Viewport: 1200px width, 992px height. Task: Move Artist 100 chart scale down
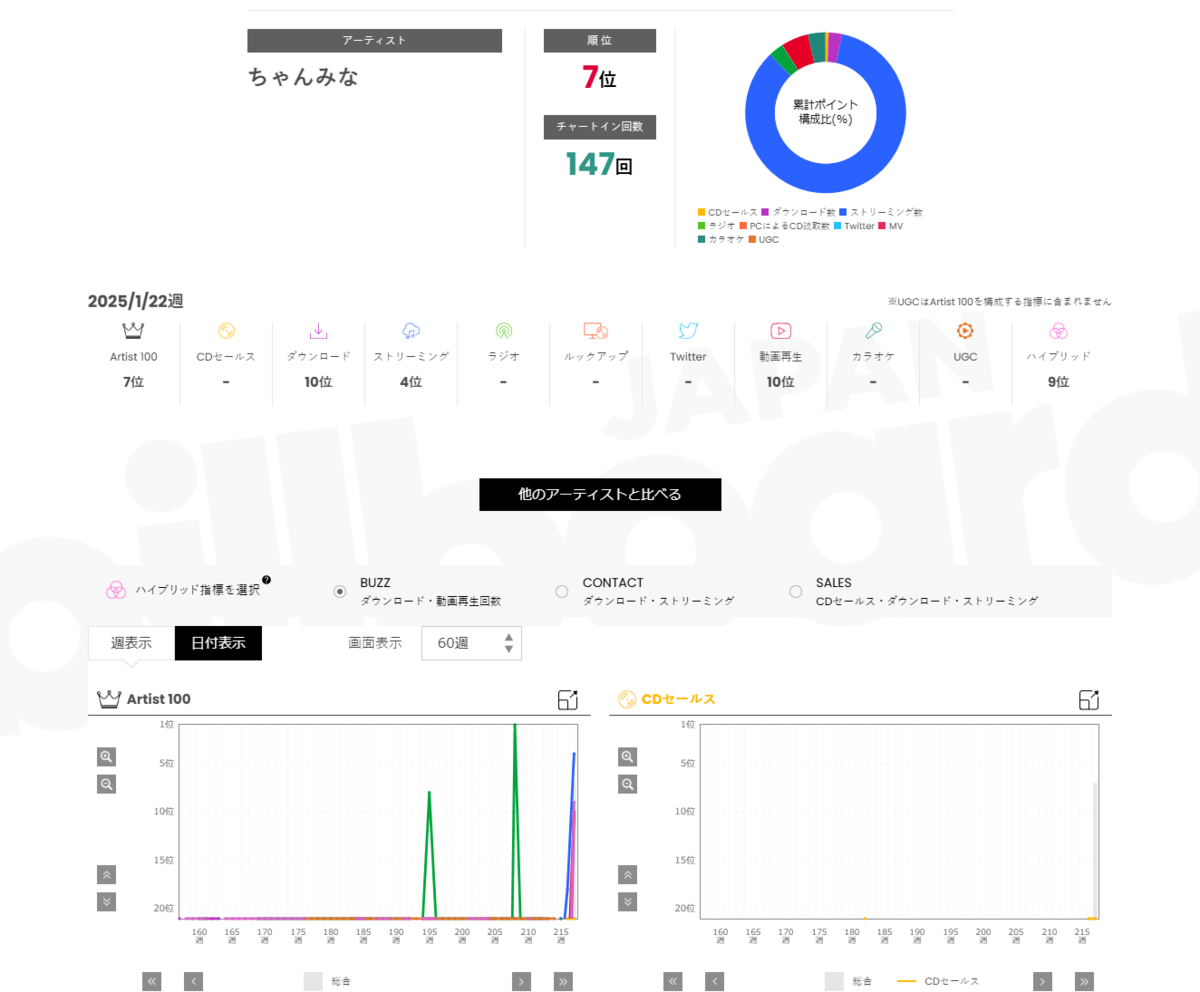coord(107,901)
